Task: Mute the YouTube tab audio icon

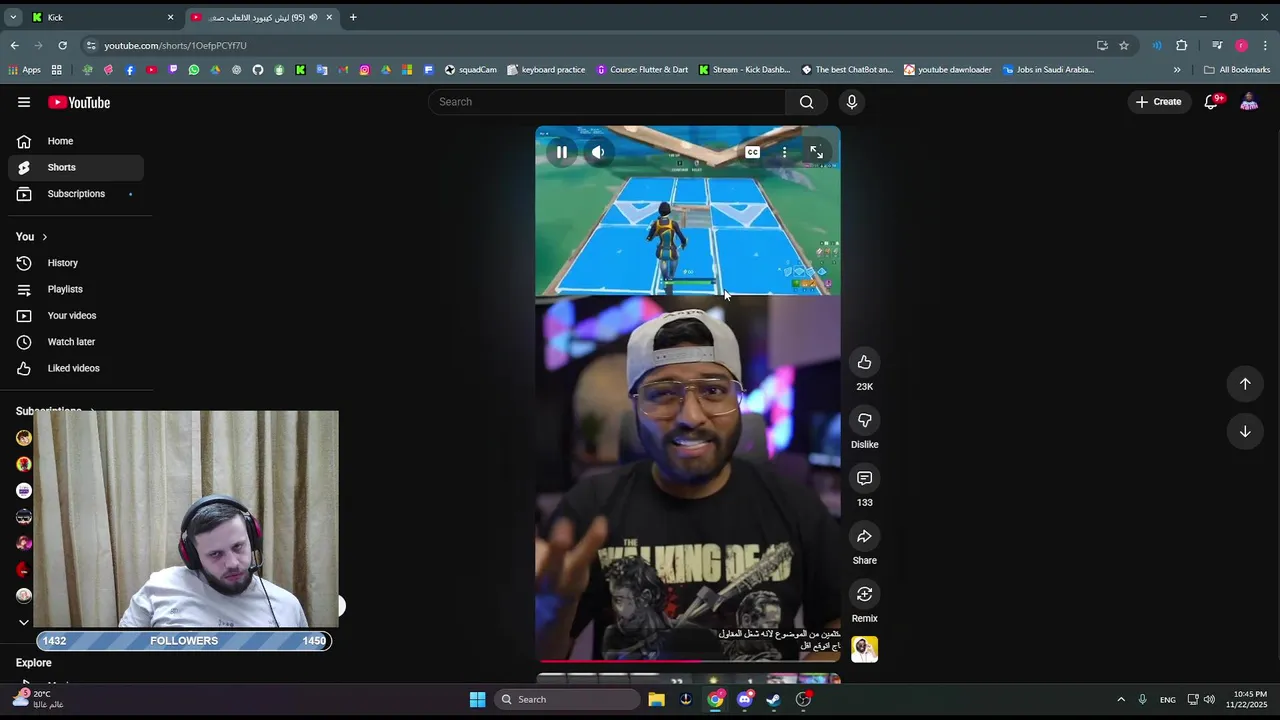Action: click(313, 17)
